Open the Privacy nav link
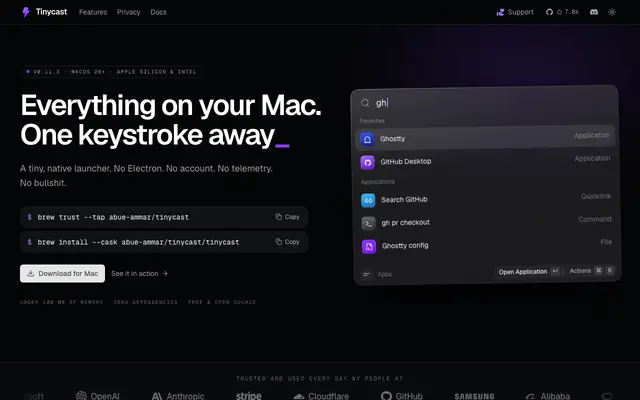Image resolution: width=640 pixels, height=400 pixels. pos(129,12)
